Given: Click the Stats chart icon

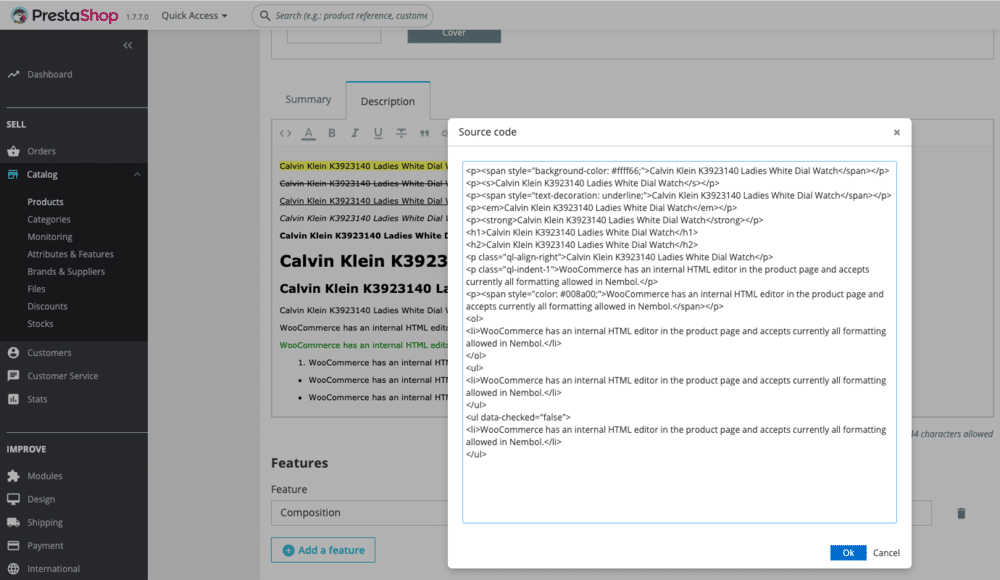Looking at the screenshot, I should (x=13, y=399).
